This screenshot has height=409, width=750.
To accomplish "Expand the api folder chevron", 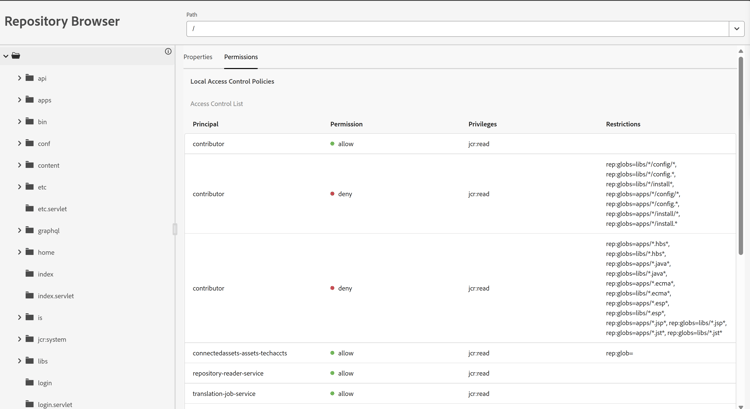I will pyautogui.click(x=20, y=77).
